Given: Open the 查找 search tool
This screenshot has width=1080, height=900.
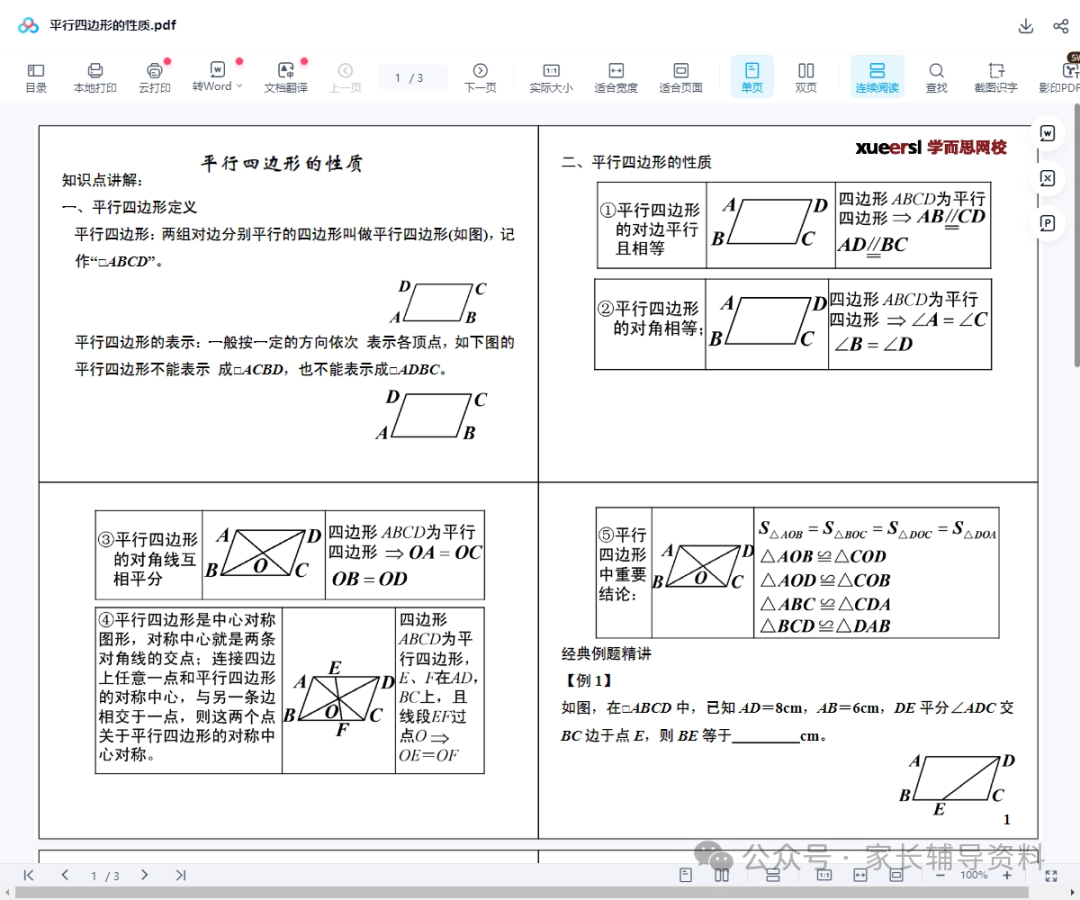Looking at the screenshot, I should click(936, 77).
